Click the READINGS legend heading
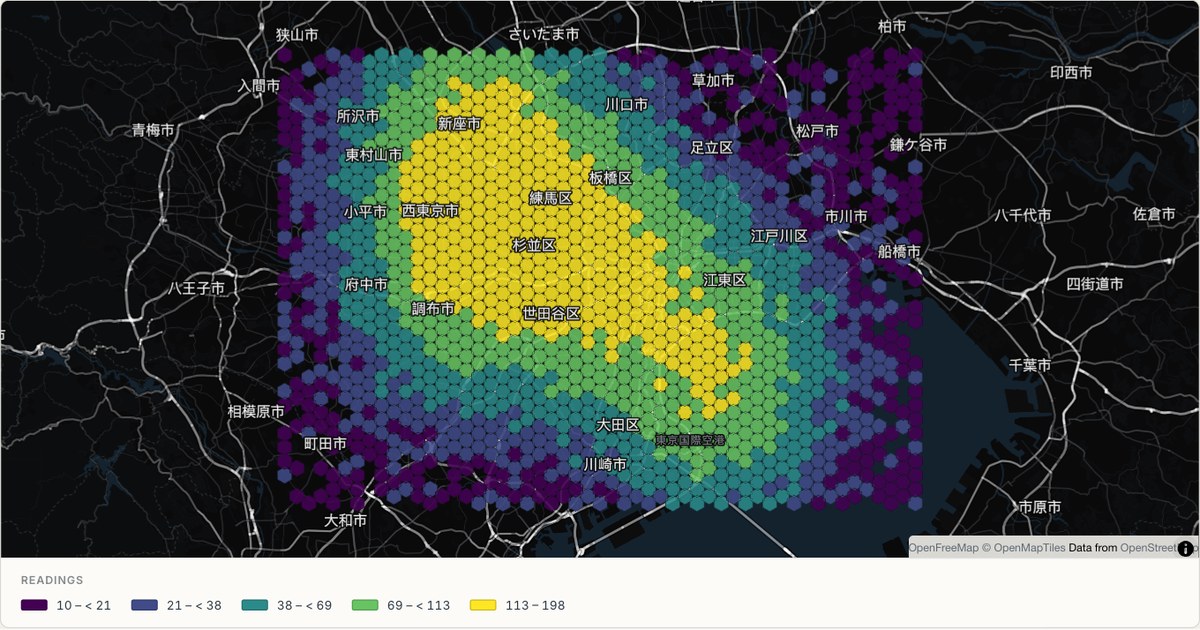Image resolution: width=1200 pixels, height=630 pixels. pos(52,580)
